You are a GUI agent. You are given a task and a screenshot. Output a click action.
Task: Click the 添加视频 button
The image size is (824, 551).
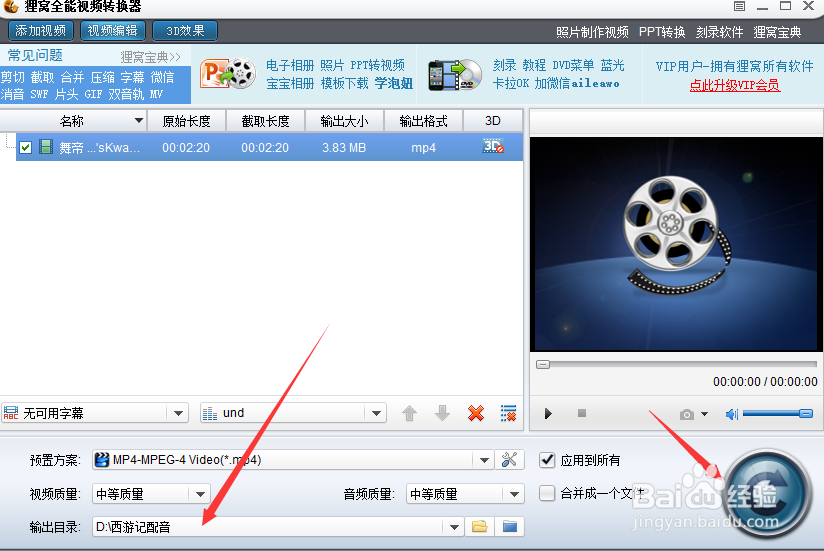tap(40, 30)
